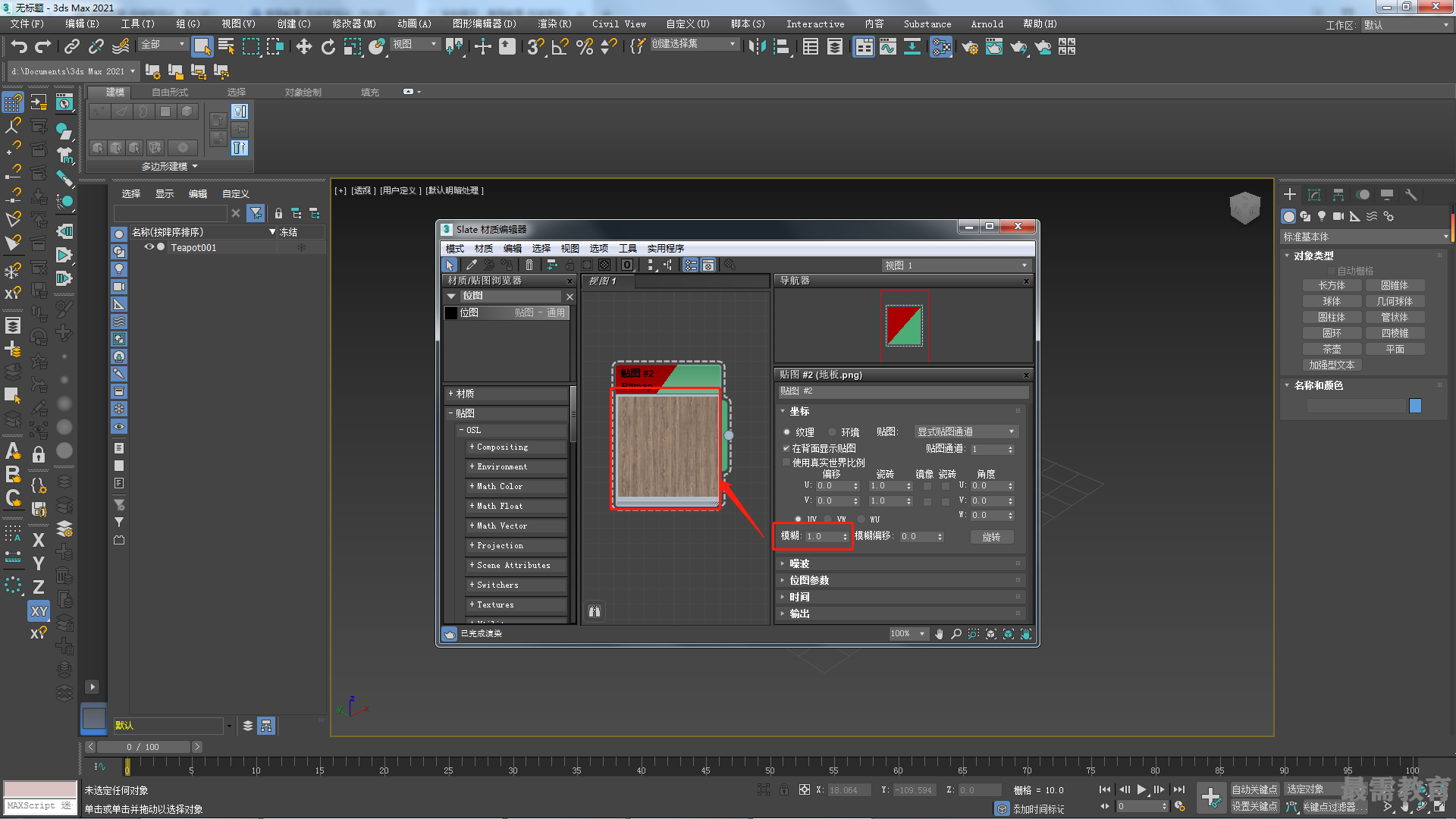This screenshot has height=819, width=1456.
Task: Select the WU radio button
Action: 861,519
